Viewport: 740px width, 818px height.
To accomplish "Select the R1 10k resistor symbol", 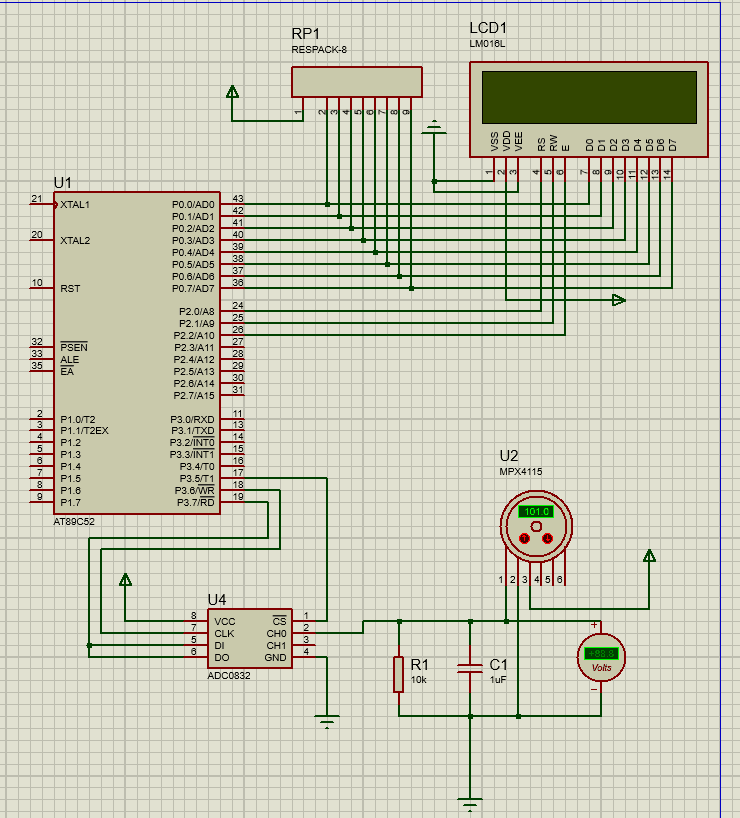I will (399, 674).
